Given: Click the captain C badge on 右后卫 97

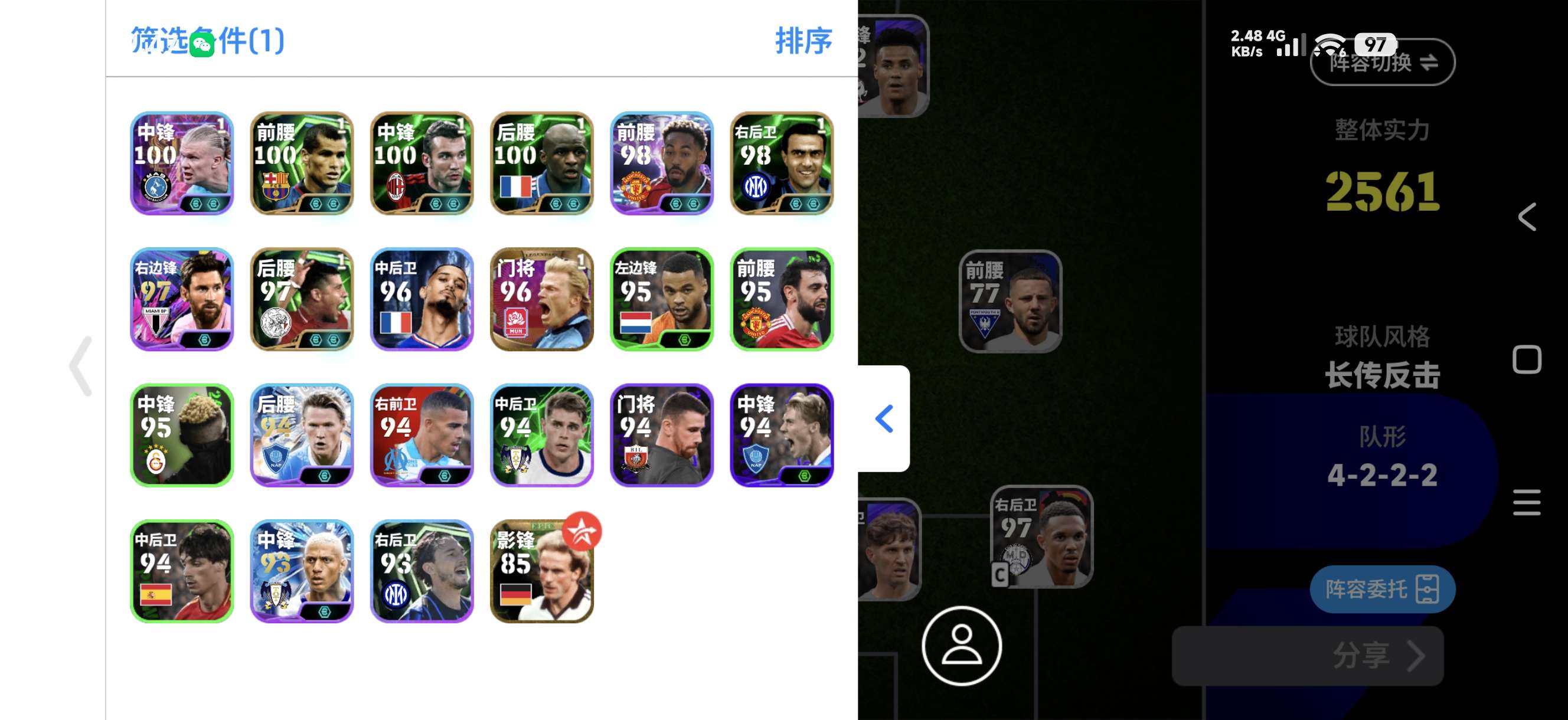Looking at the screenshot, I should [x=999, y=575].
